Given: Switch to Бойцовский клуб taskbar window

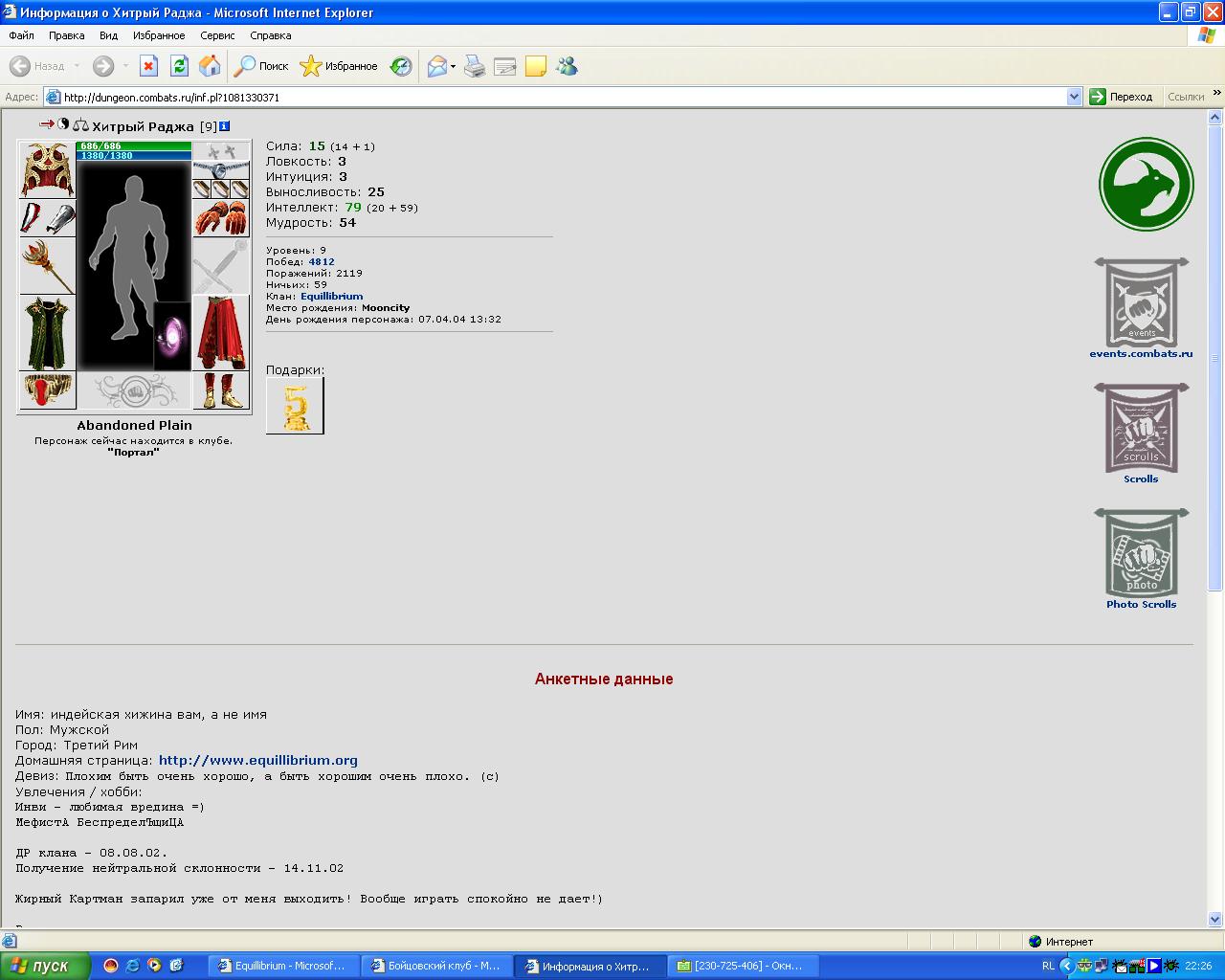Looking at the screenshot, I should (x=435, y=967).
